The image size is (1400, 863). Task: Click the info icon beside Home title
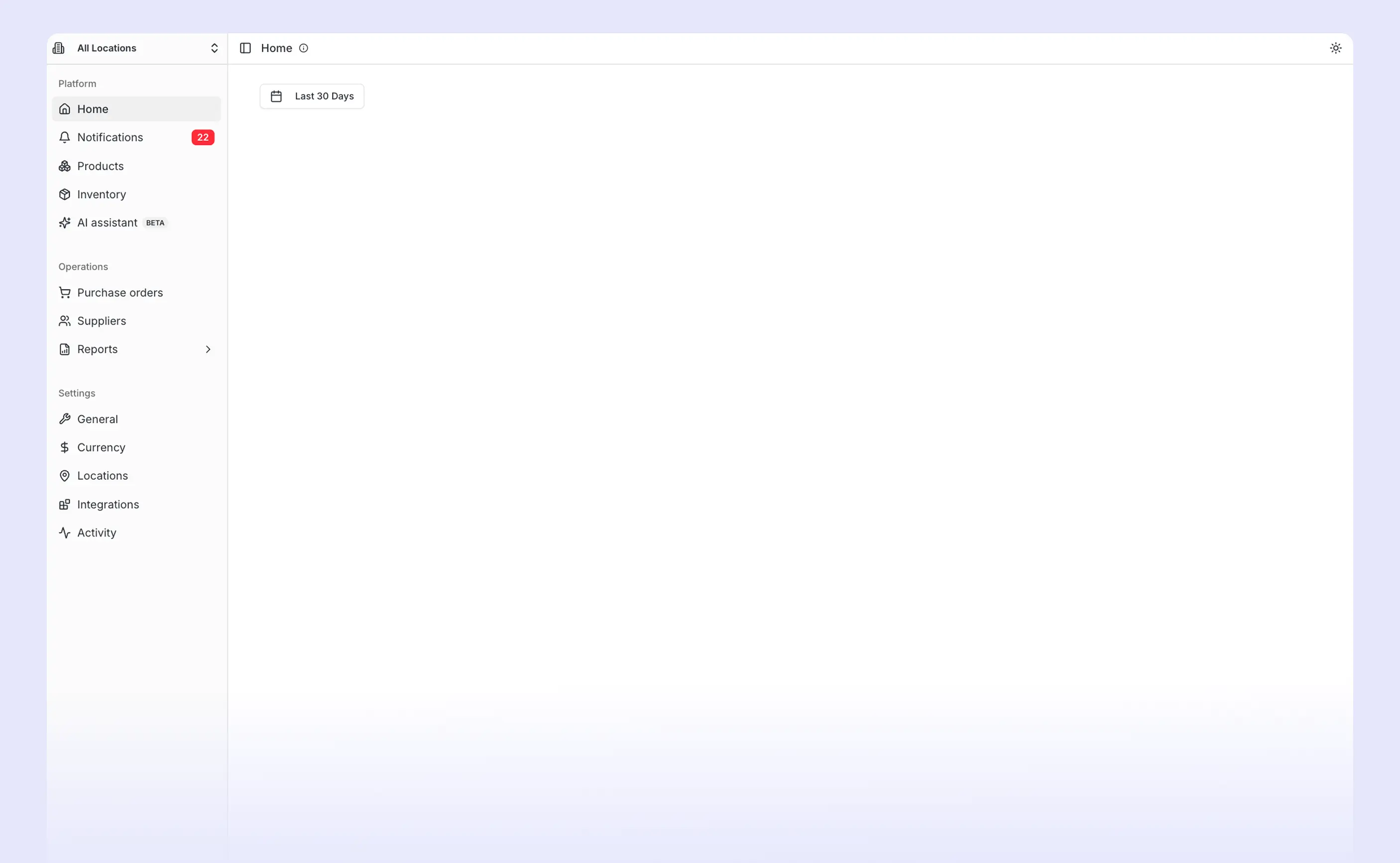pyautogui.click(x=304, y=48)
